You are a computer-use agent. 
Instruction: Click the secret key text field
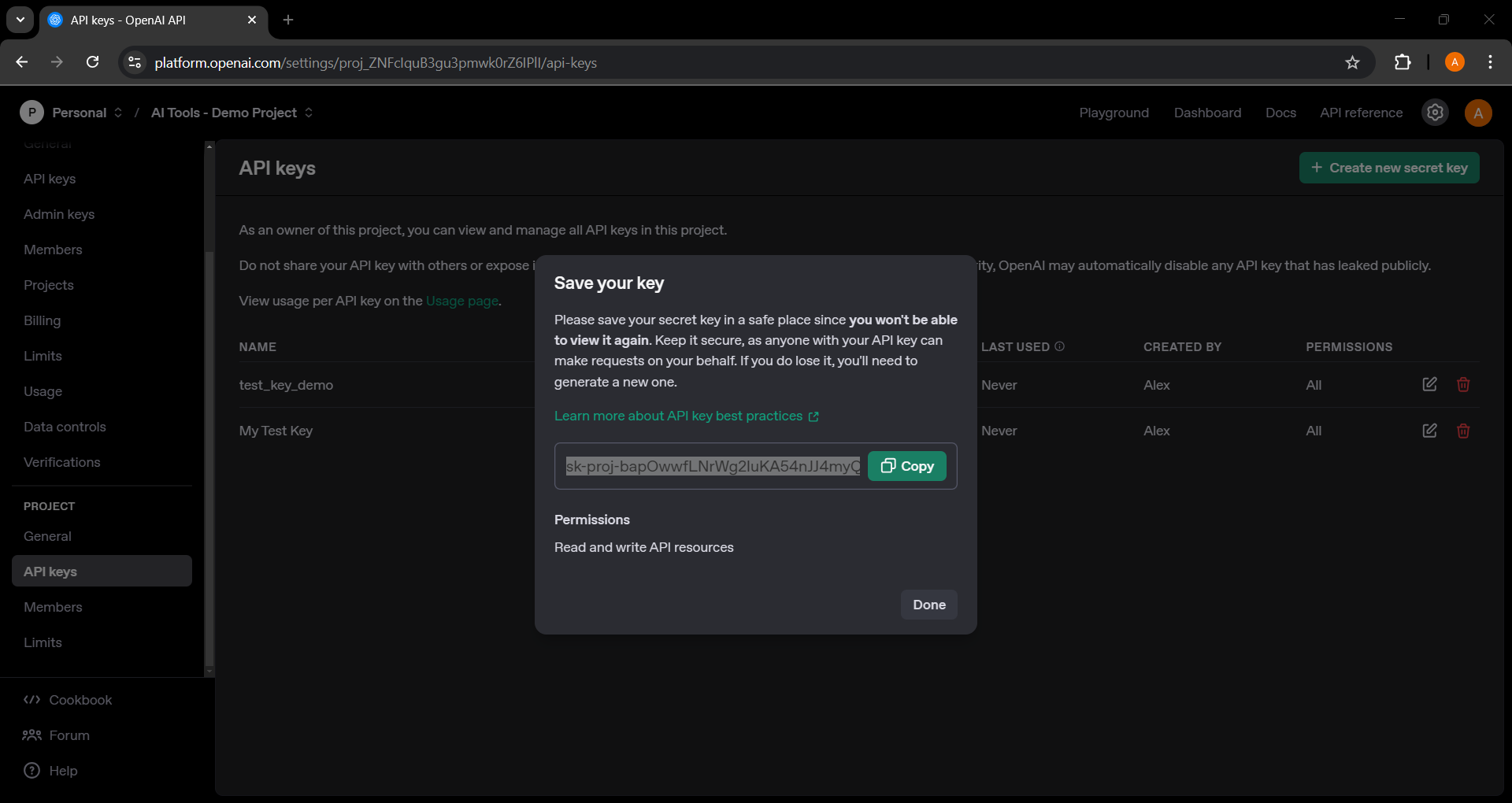712,466
